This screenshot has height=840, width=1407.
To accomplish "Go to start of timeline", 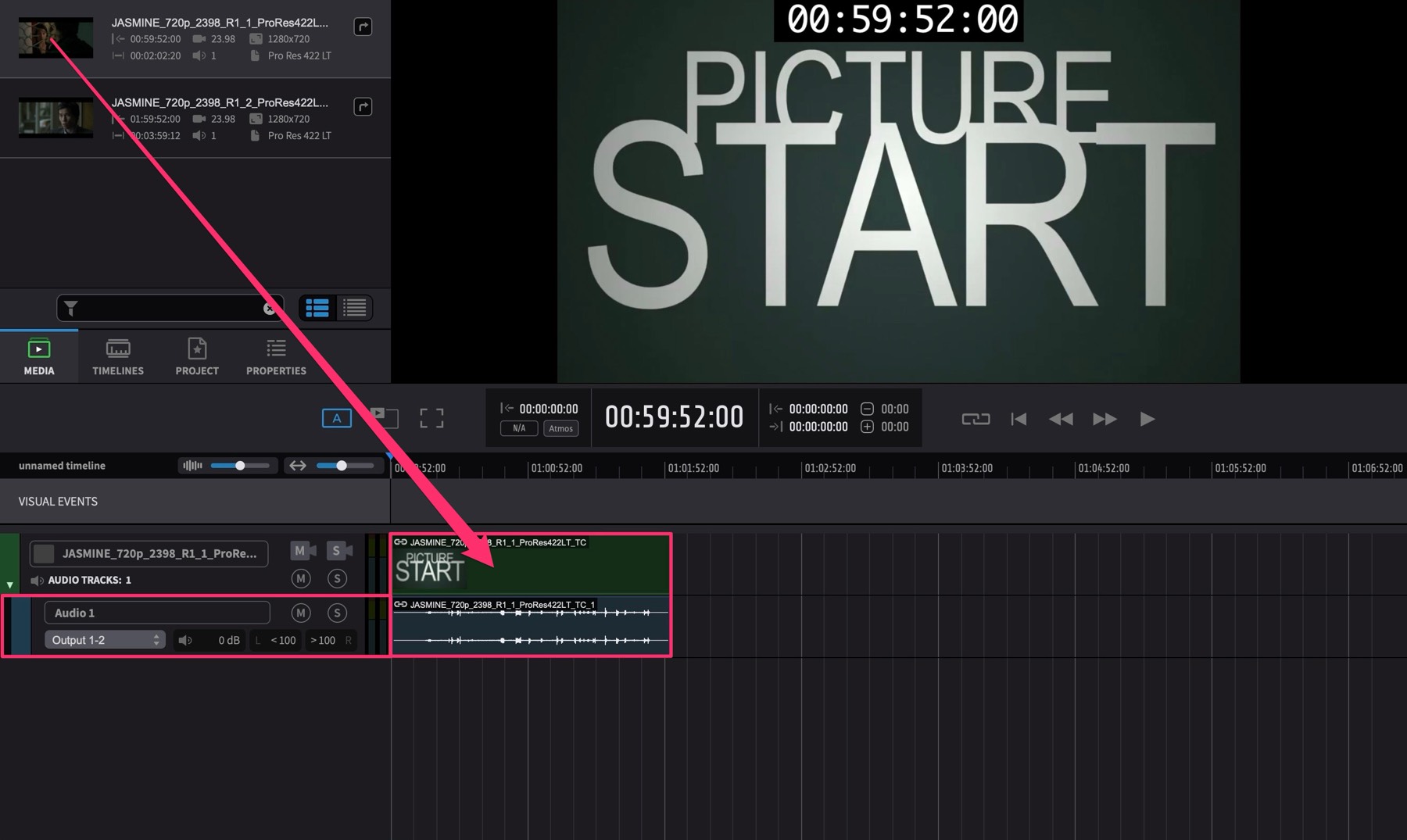I will coord(1019,419).
